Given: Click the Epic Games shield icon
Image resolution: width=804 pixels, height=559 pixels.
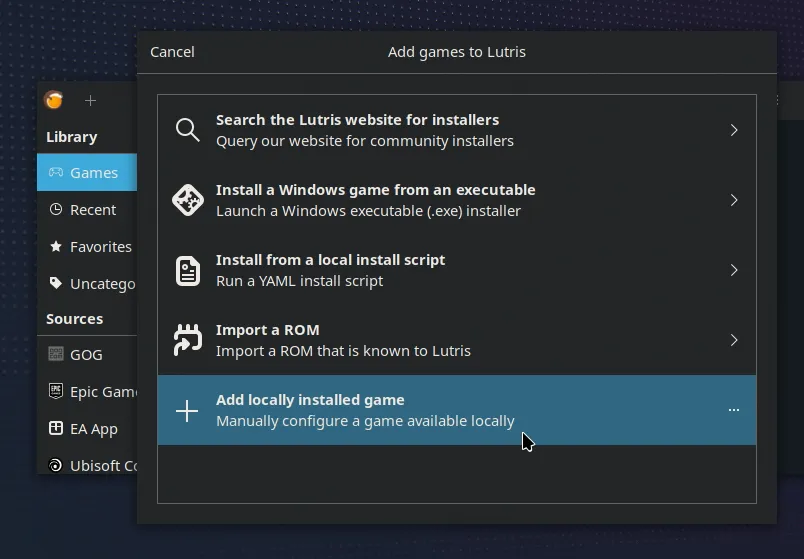Looking at the screenshot, I should (55, 391).
